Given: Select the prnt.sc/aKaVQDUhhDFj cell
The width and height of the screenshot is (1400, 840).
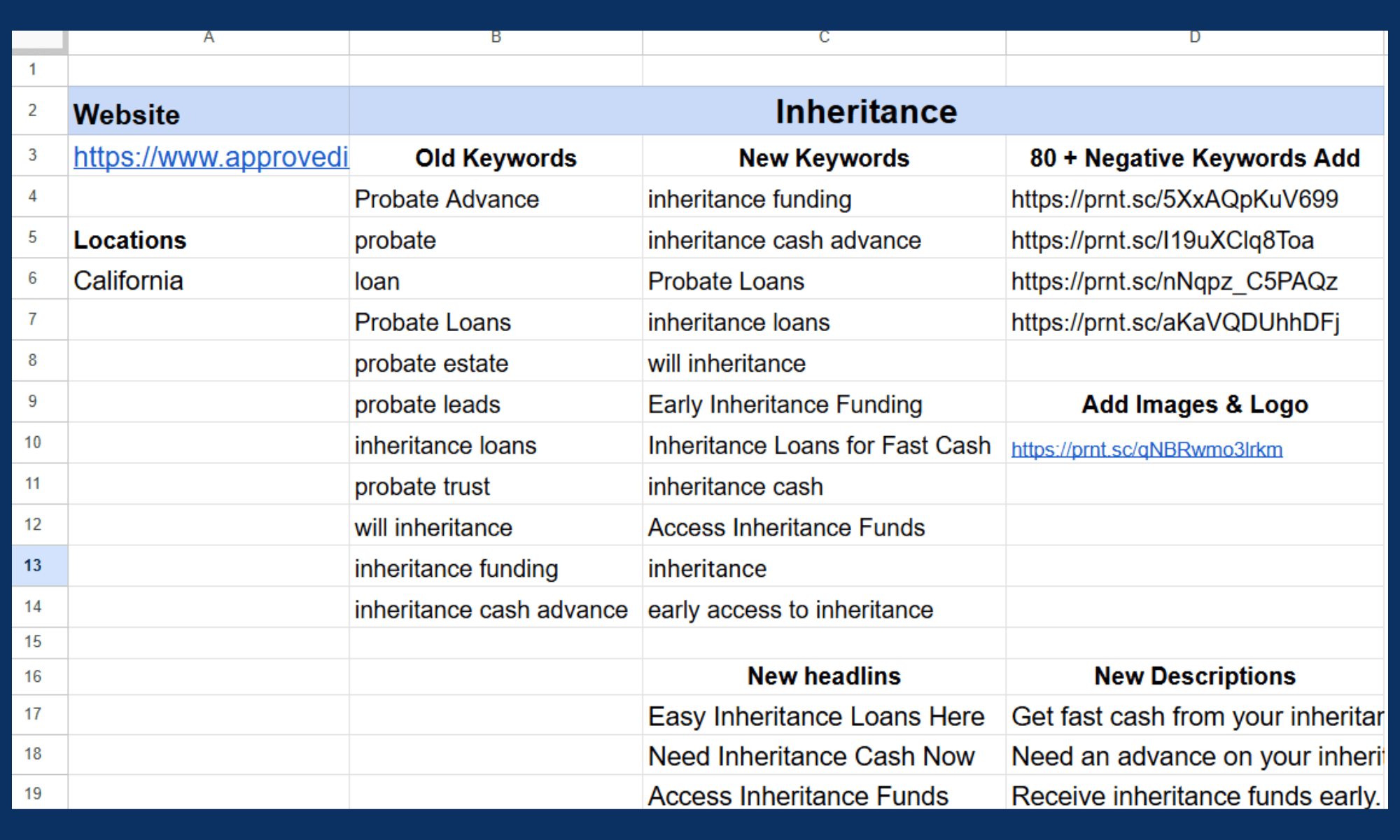Looking at the screenshot, I should click(1195, 321).
